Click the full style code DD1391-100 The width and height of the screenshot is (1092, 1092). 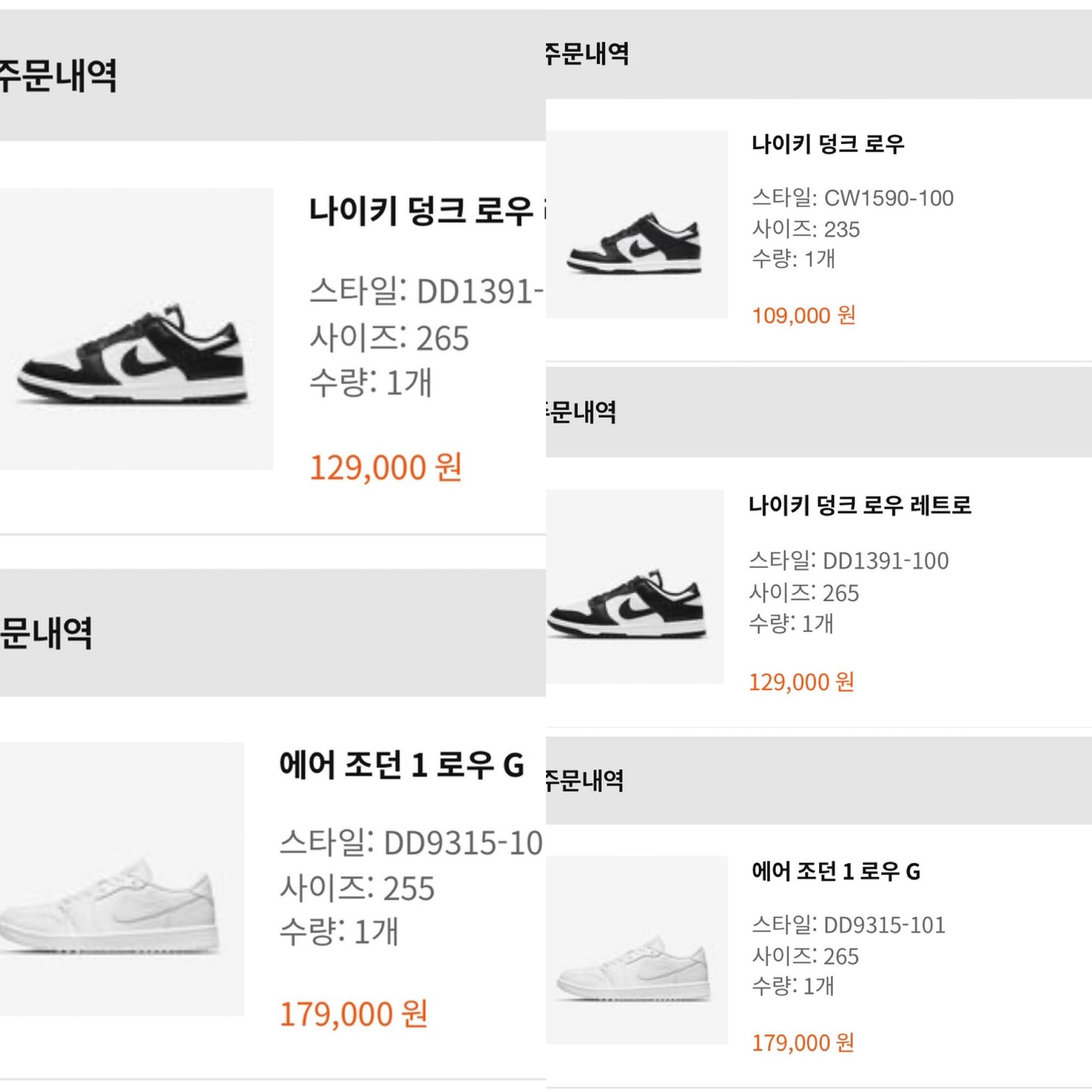(x=886, y=561)
